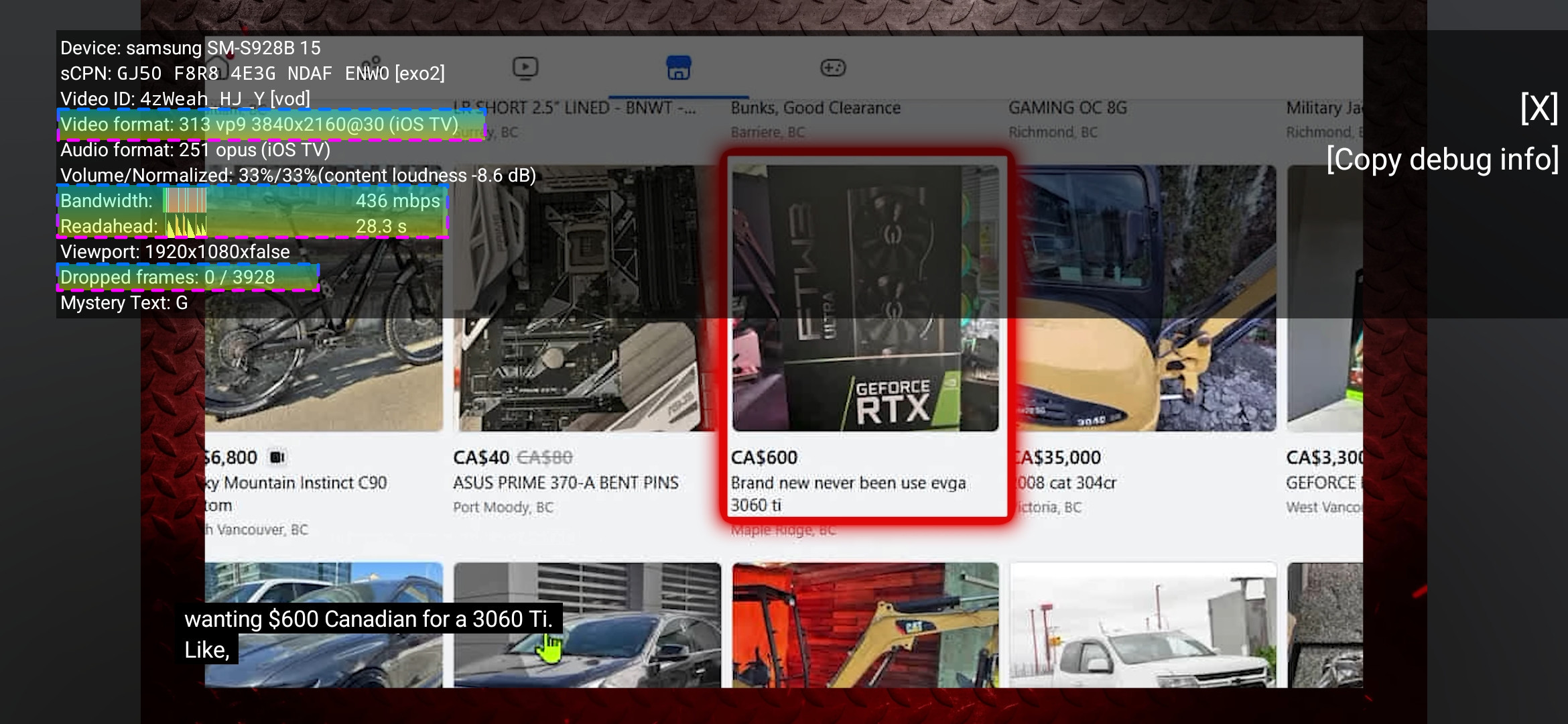Select the Volume/Normalized 33% line
The width and height of the screenshot is (1568, 724).
pyautogui.click(x=298, y=176)
